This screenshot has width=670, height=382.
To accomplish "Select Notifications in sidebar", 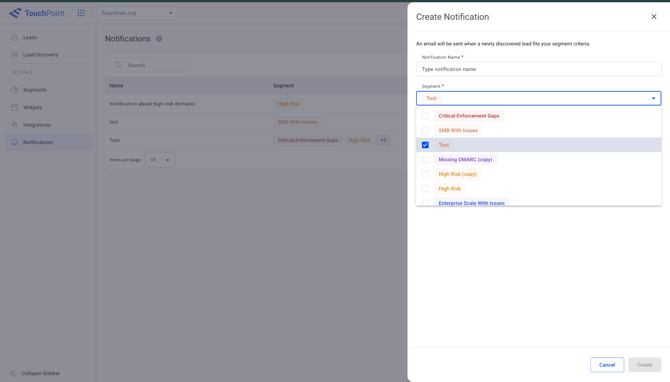I will pos(48,142).
